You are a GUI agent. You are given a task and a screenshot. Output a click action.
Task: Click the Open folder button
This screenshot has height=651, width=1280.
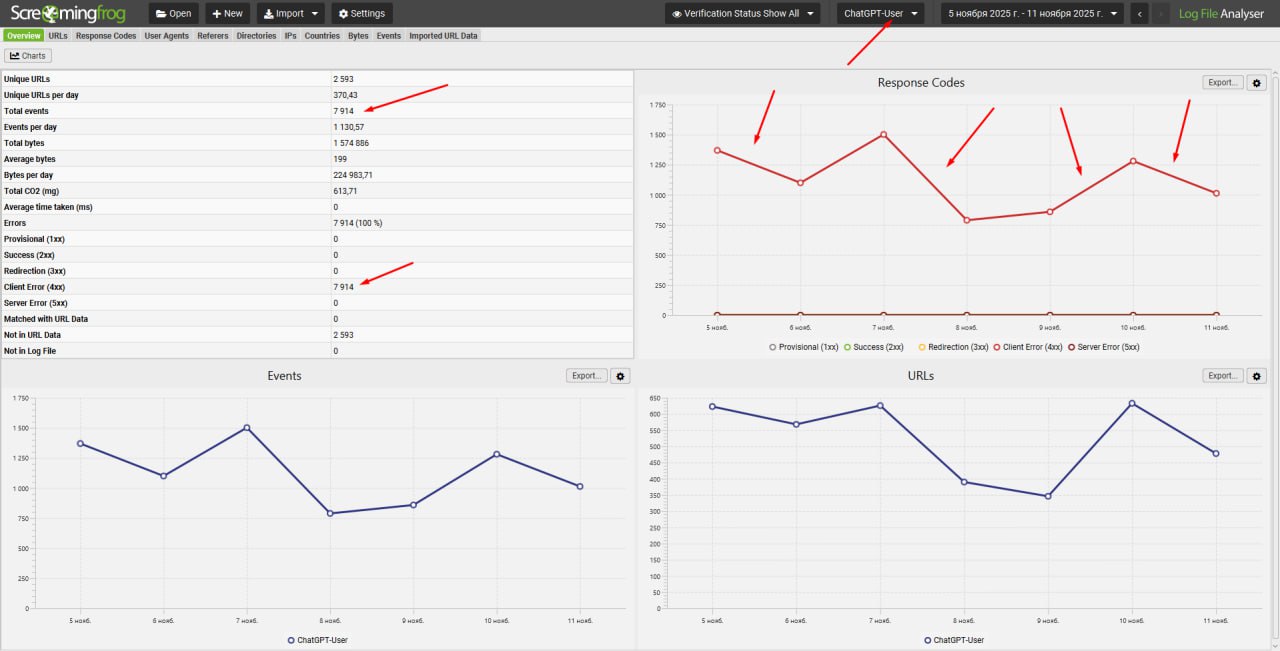(173, 14)
